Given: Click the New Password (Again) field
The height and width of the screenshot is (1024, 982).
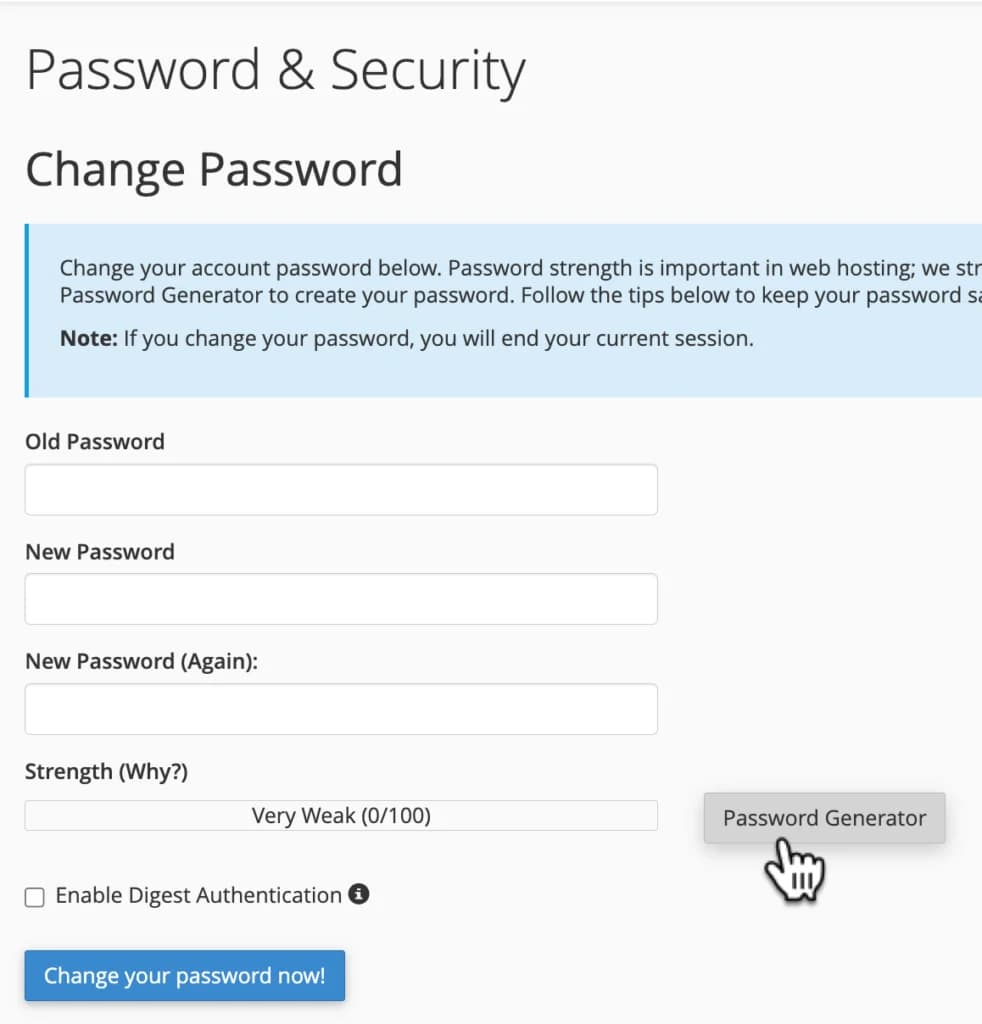Looking at the screenshot, I should [x=340, y=708].
